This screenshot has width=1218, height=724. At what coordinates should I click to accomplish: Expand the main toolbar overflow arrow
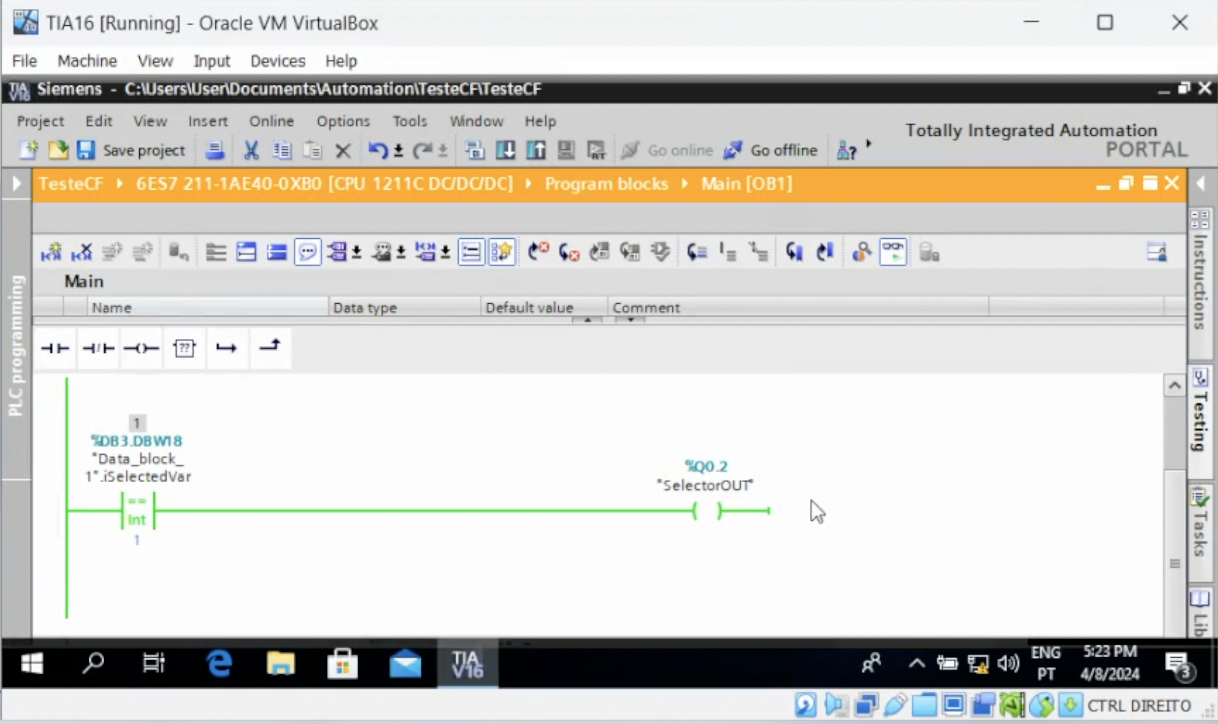[868, 146]
